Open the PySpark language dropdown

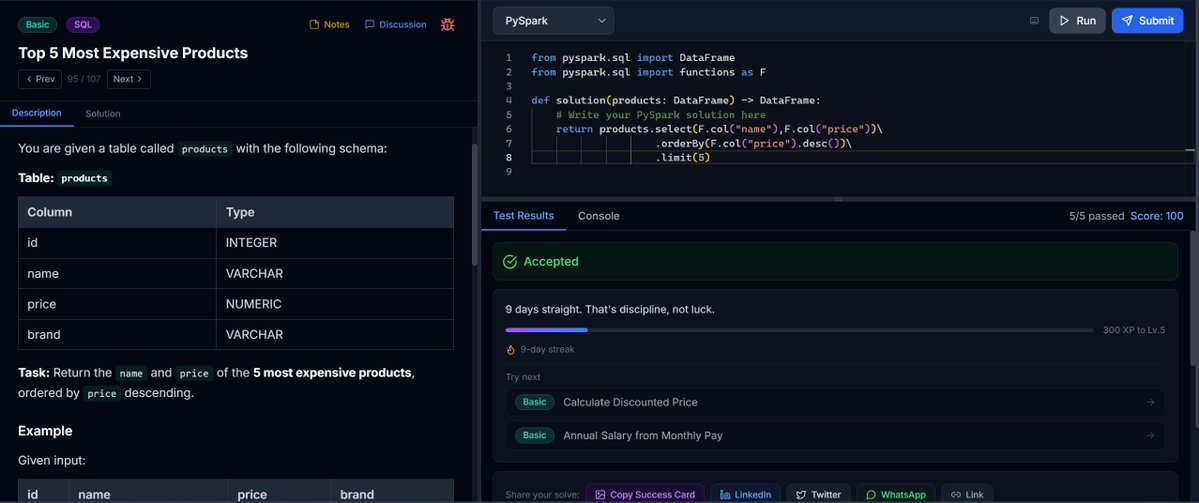coord(553,21)
